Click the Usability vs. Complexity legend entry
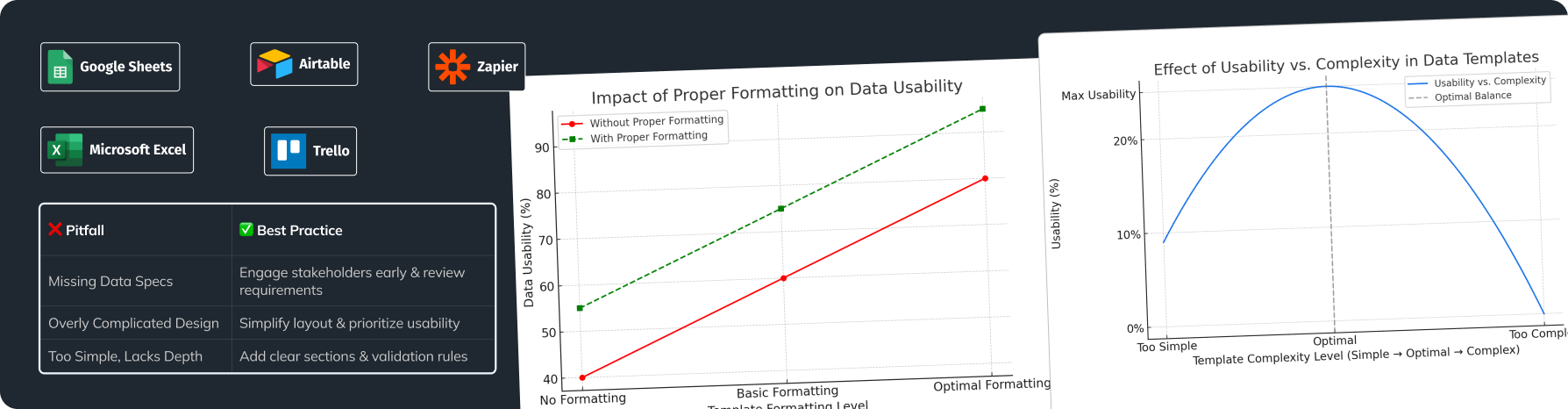Image resolution: width=1568 pixels, height=409 pixels. [1478, 82]
